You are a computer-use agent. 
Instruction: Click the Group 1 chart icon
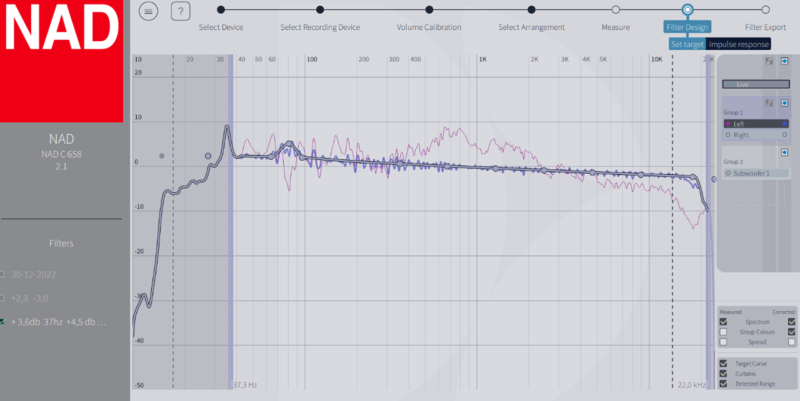(x=769, y=103)
